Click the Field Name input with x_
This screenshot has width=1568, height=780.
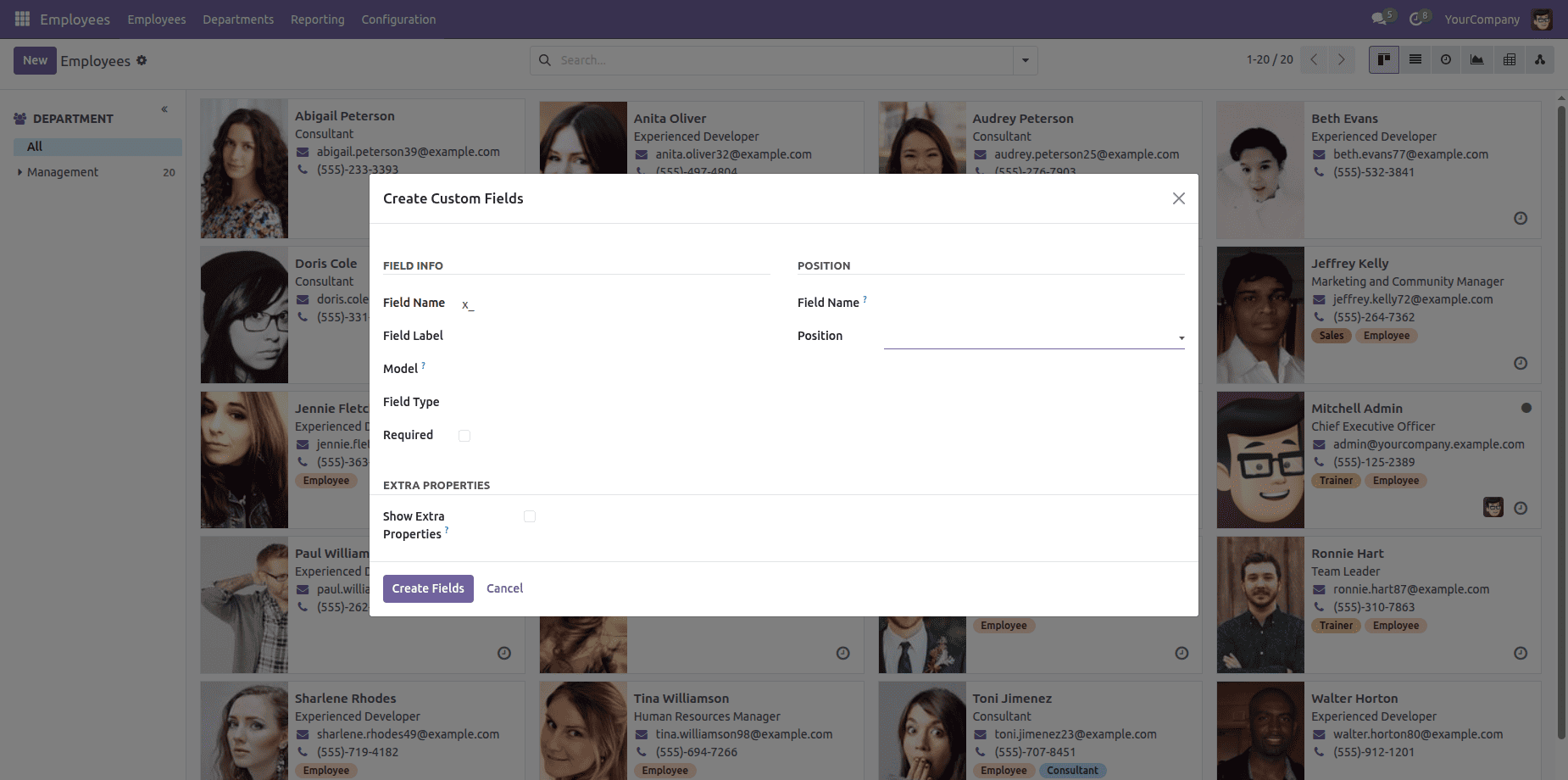(615, 304)
